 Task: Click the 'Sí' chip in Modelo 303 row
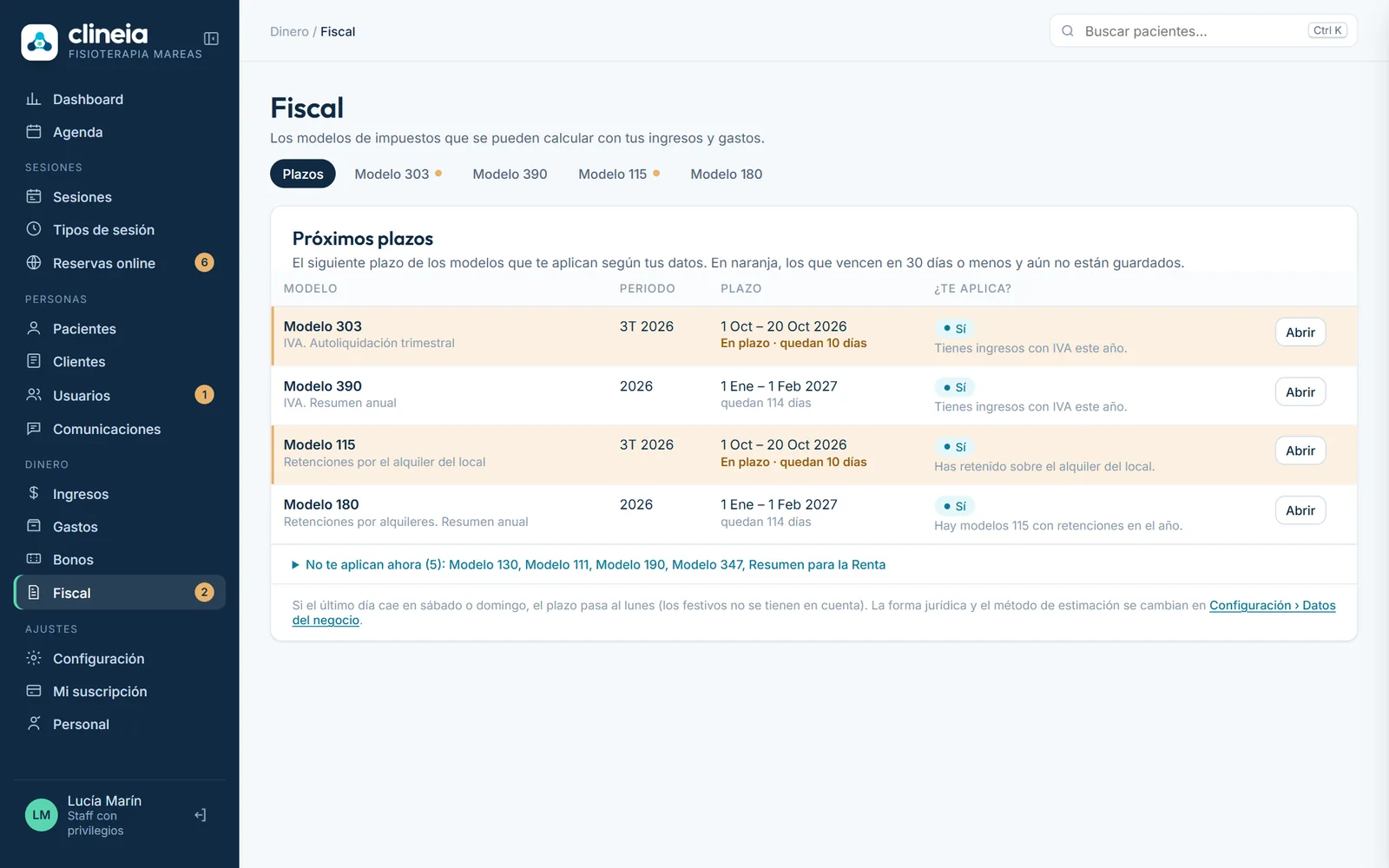point(954,329)
